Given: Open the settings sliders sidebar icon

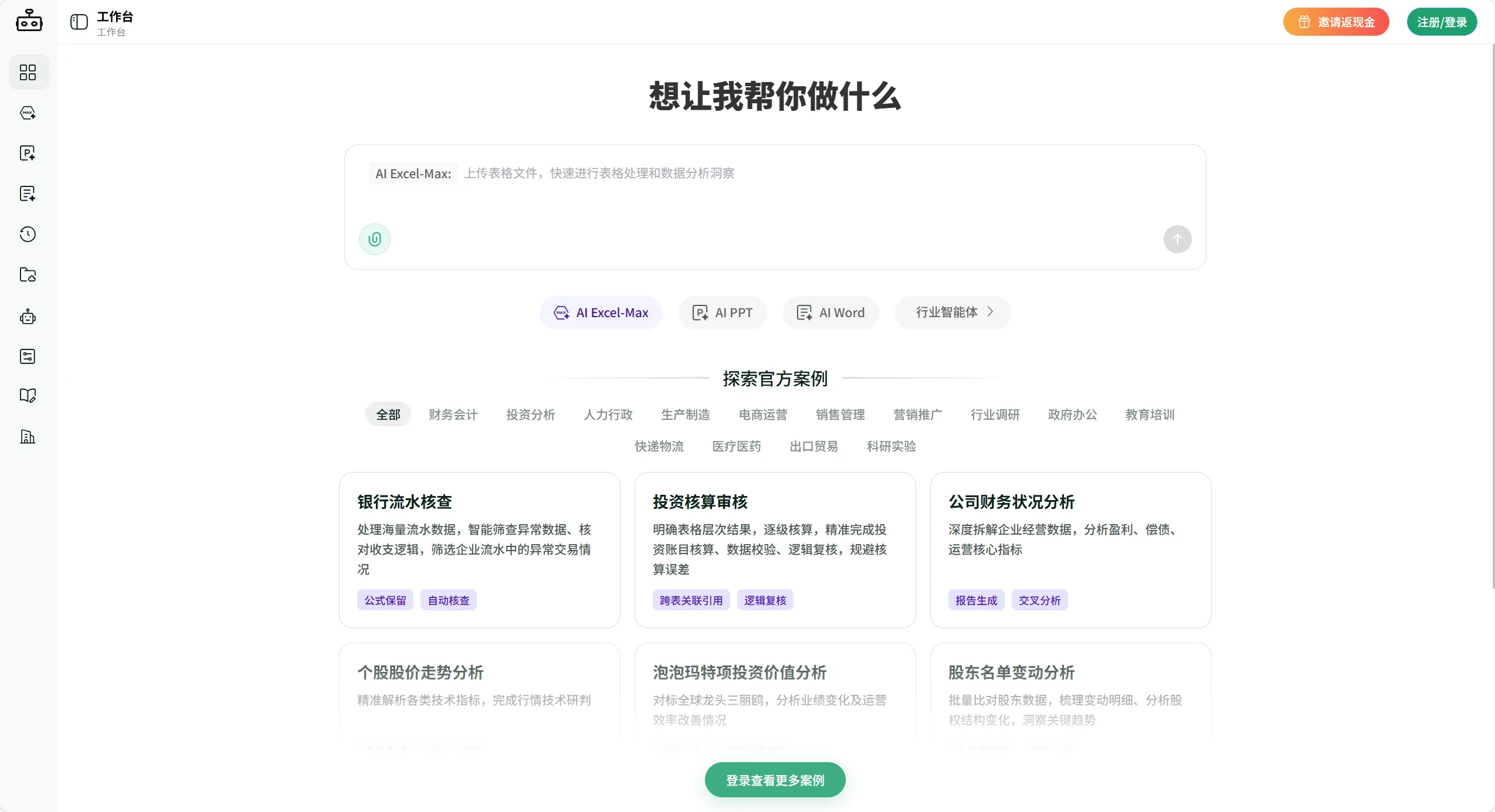Looking at the screenshot, I should click(28, 356).
